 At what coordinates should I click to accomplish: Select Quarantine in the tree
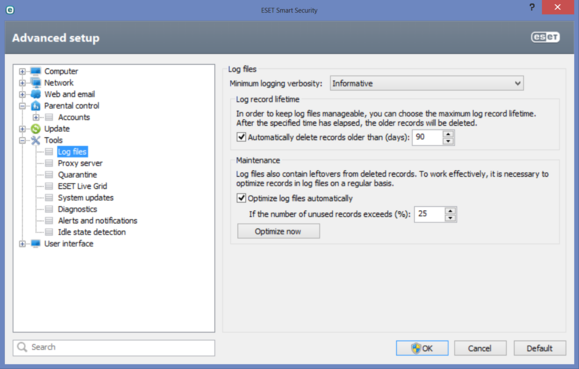point(77,174)
